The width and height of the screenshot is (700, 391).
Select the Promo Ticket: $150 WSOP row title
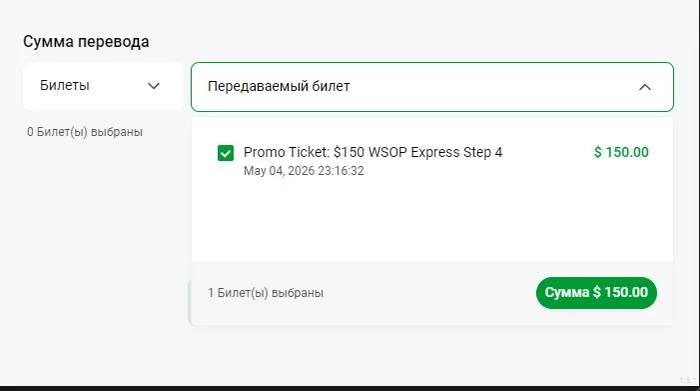tap(373, 152)
